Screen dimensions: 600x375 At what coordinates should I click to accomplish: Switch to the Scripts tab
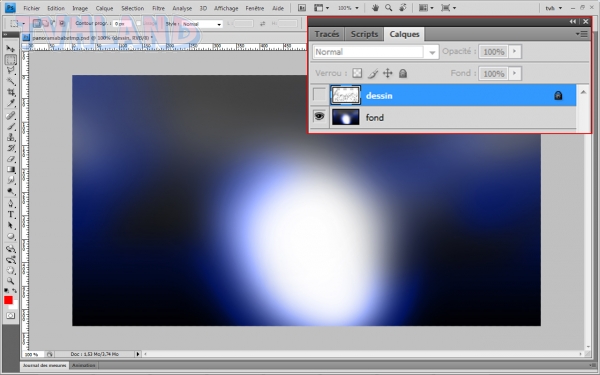(x=364, y=34)
